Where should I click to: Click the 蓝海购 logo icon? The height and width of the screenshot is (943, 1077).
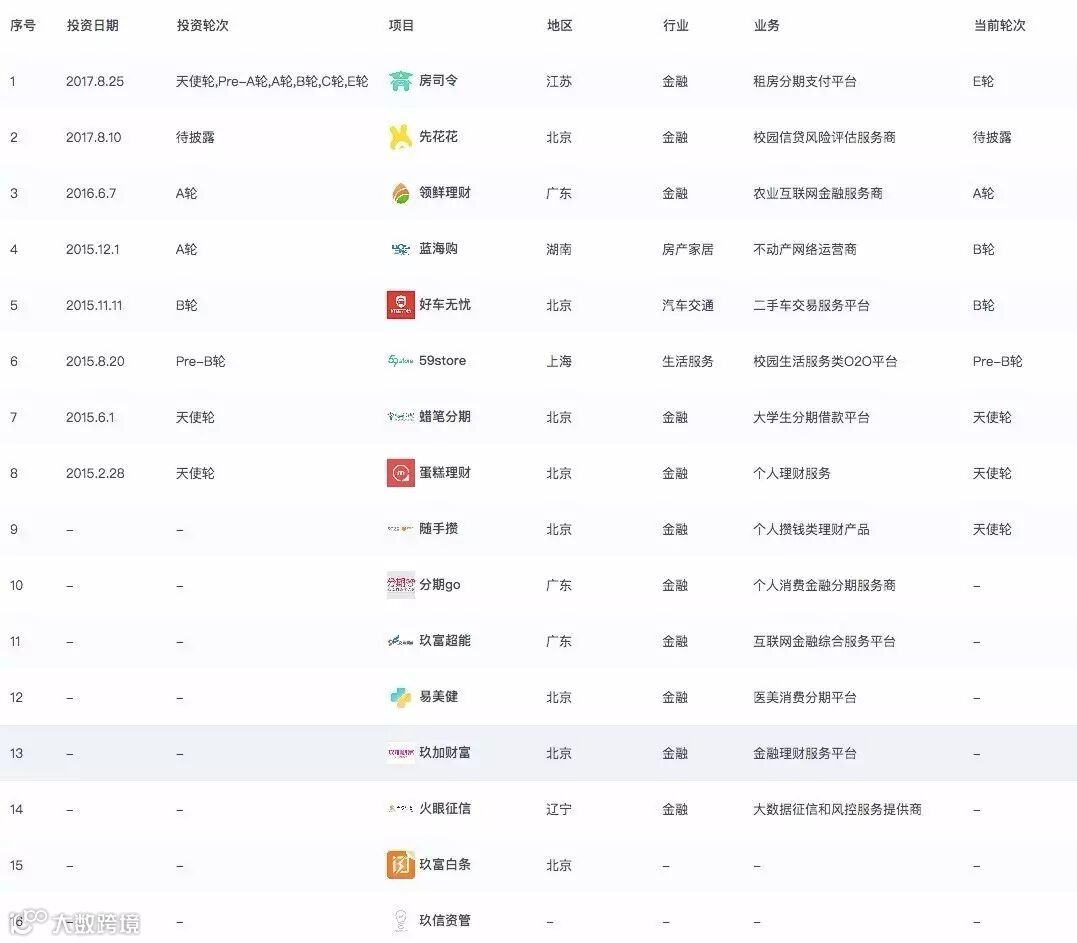coord(400,249)
